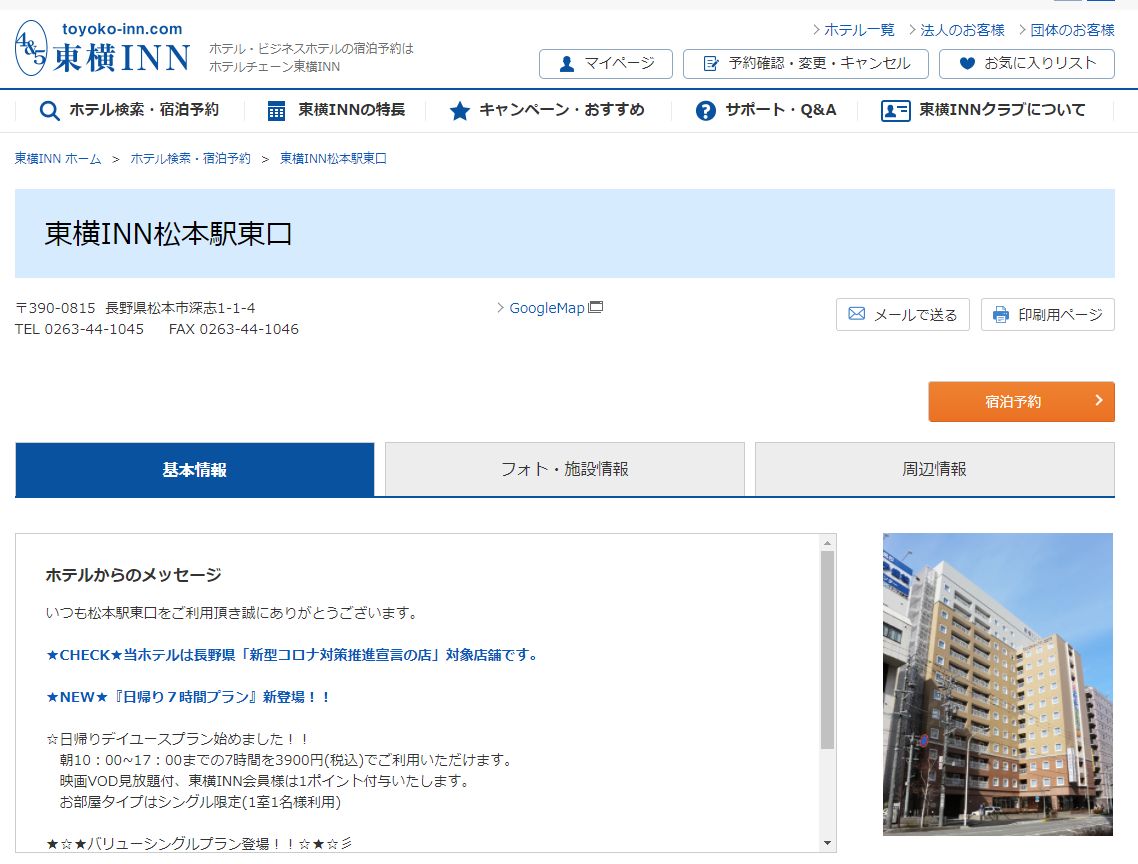This screenshot has height=864, width=1138.
Task: Click the orange 宿泊予約 button
Action: 1022,402
